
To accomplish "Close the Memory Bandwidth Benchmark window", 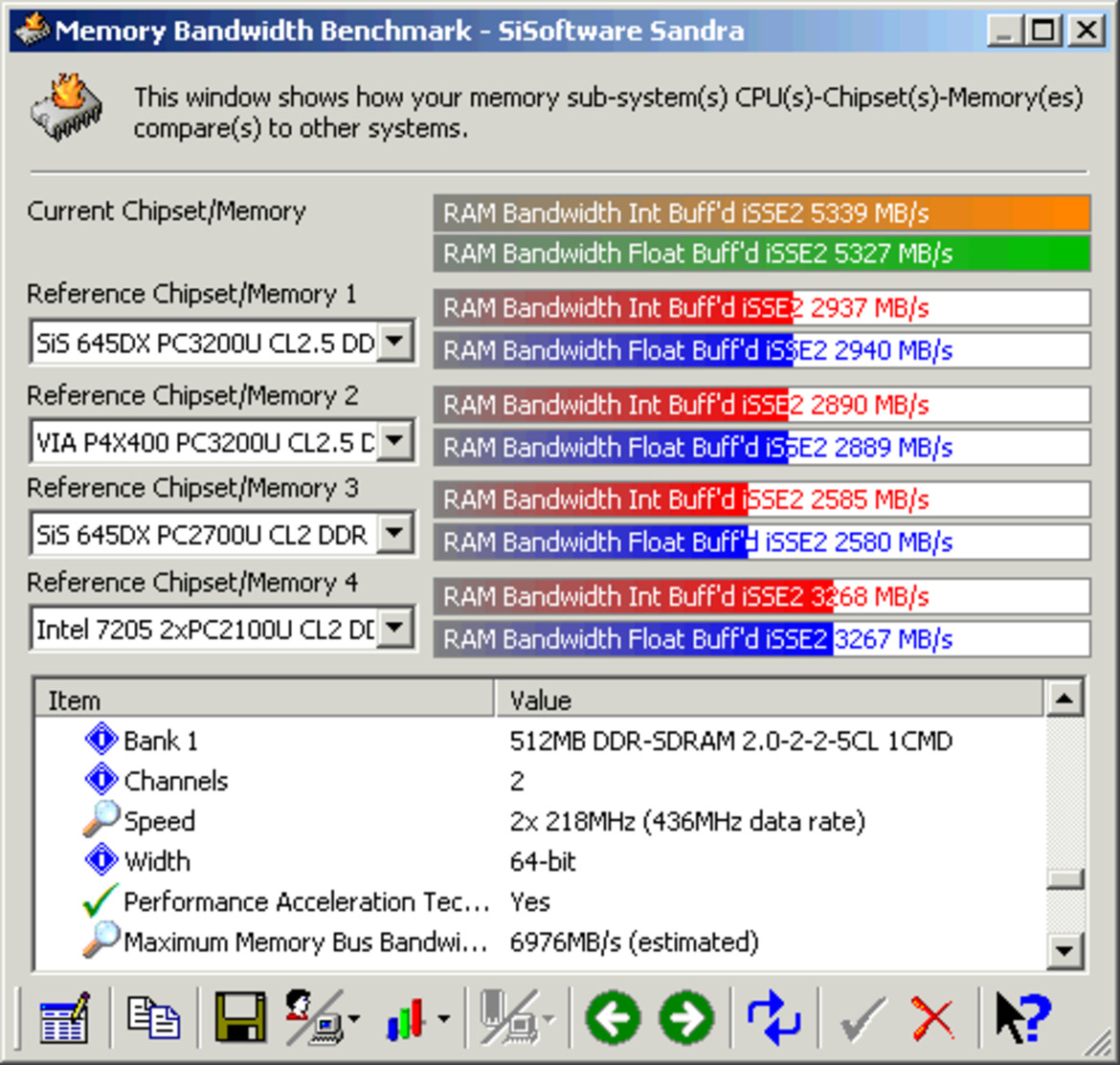I will point(1086,30).
